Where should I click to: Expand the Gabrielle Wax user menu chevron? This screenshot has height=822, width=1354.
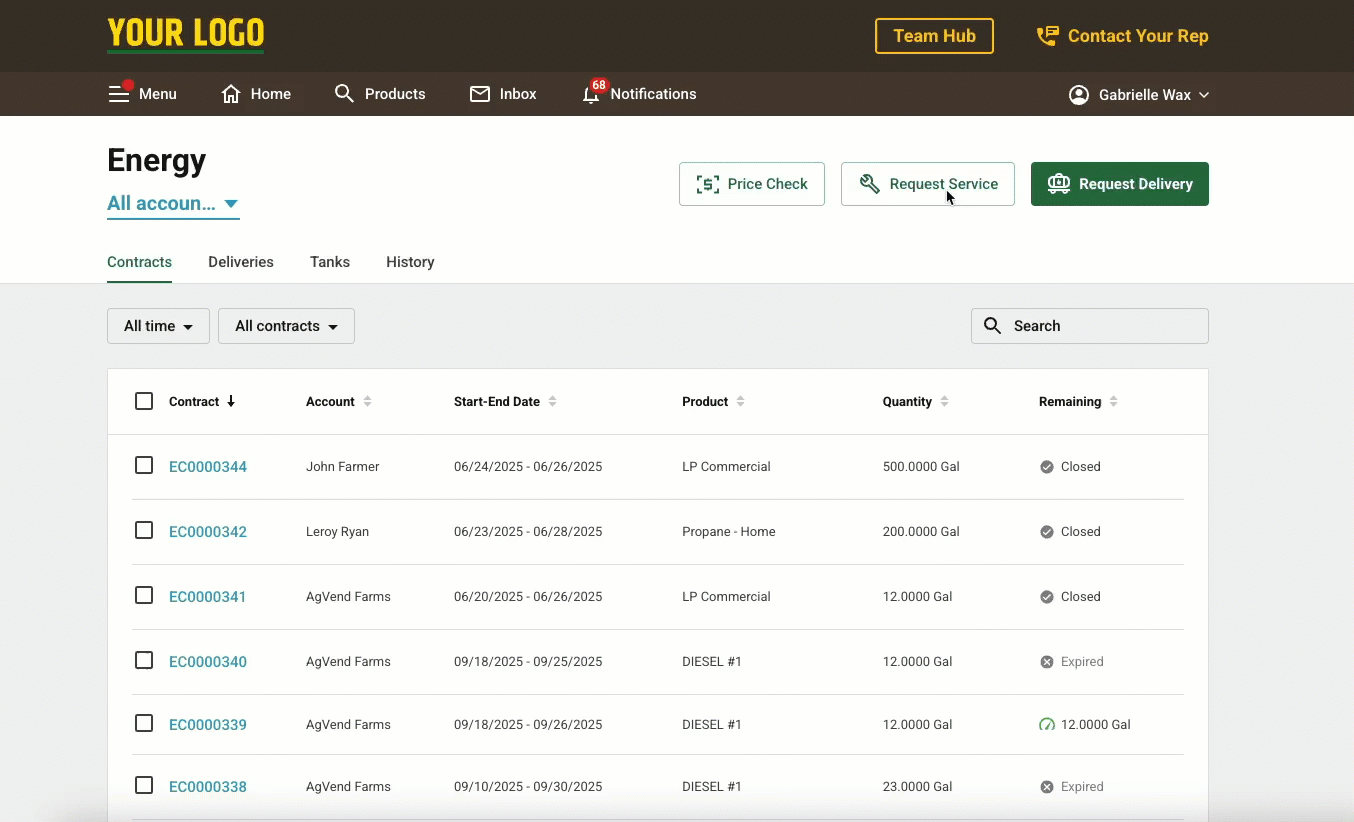point(1204,95)
